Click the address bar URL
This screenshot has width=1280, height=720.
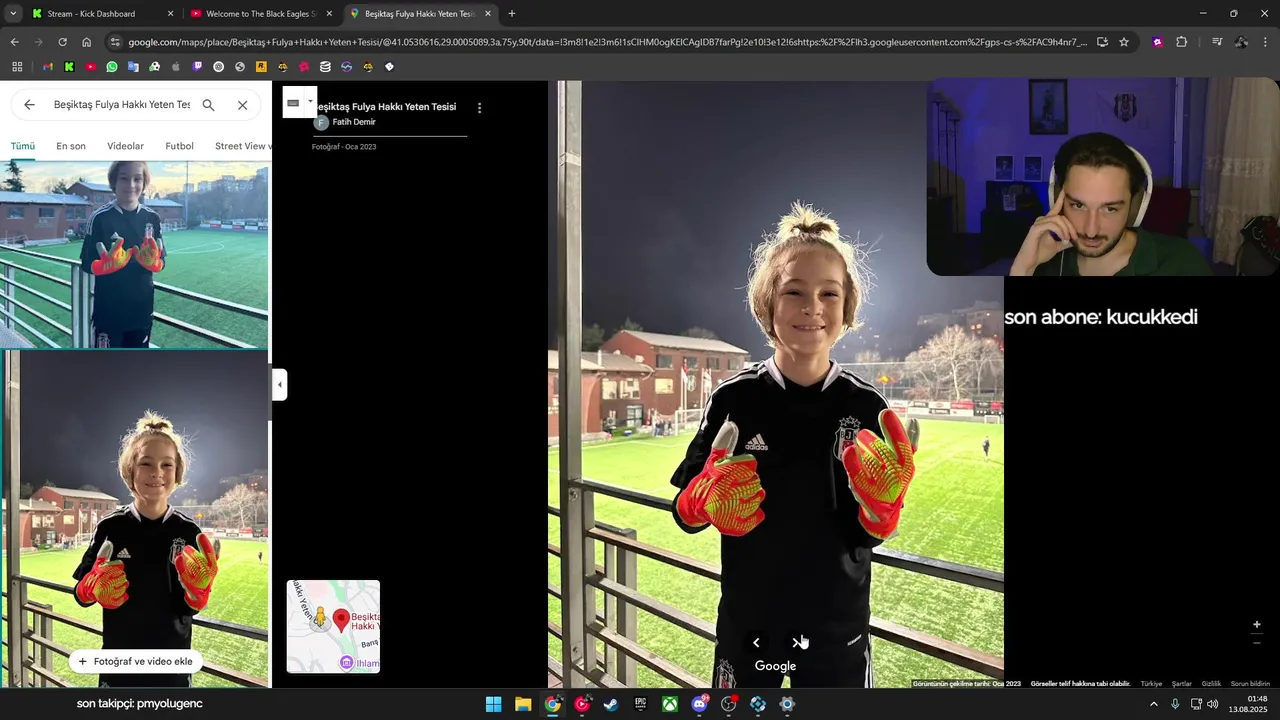[x=607, y=42]
